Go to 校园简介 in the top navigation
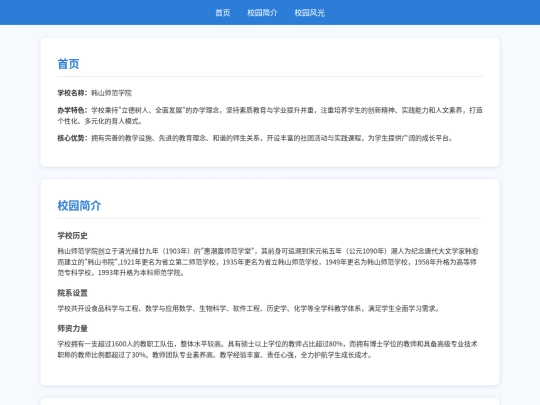Viewport: 540px width, 405px height. [262, 13]
